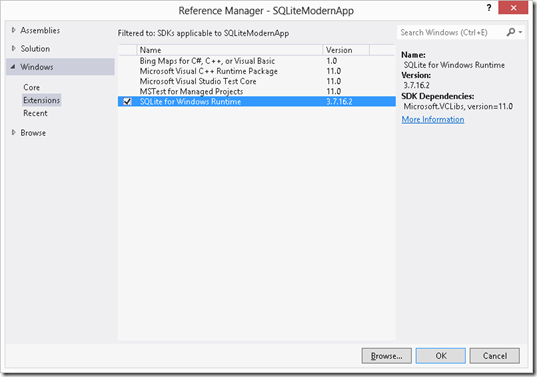The width and height of the screenshot is (537, 377).
Task: Sort list by Name column header
Action: point(229,50)
